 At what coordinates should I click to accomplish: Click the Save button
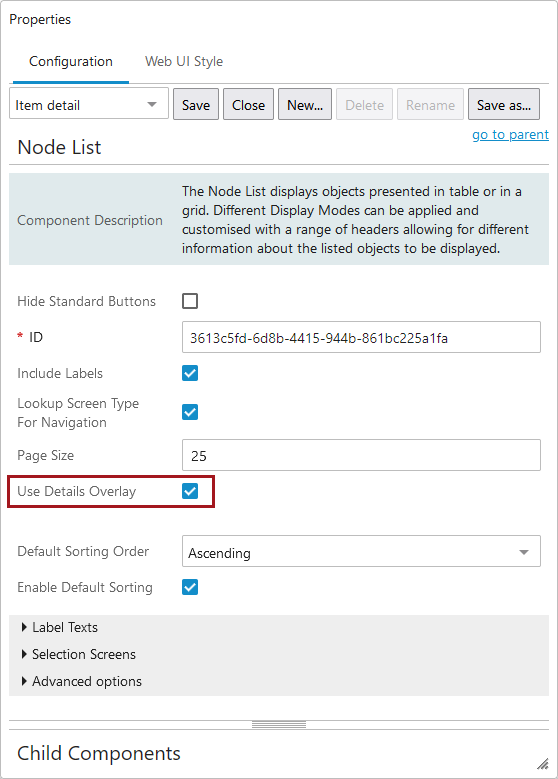coord(196,104)
